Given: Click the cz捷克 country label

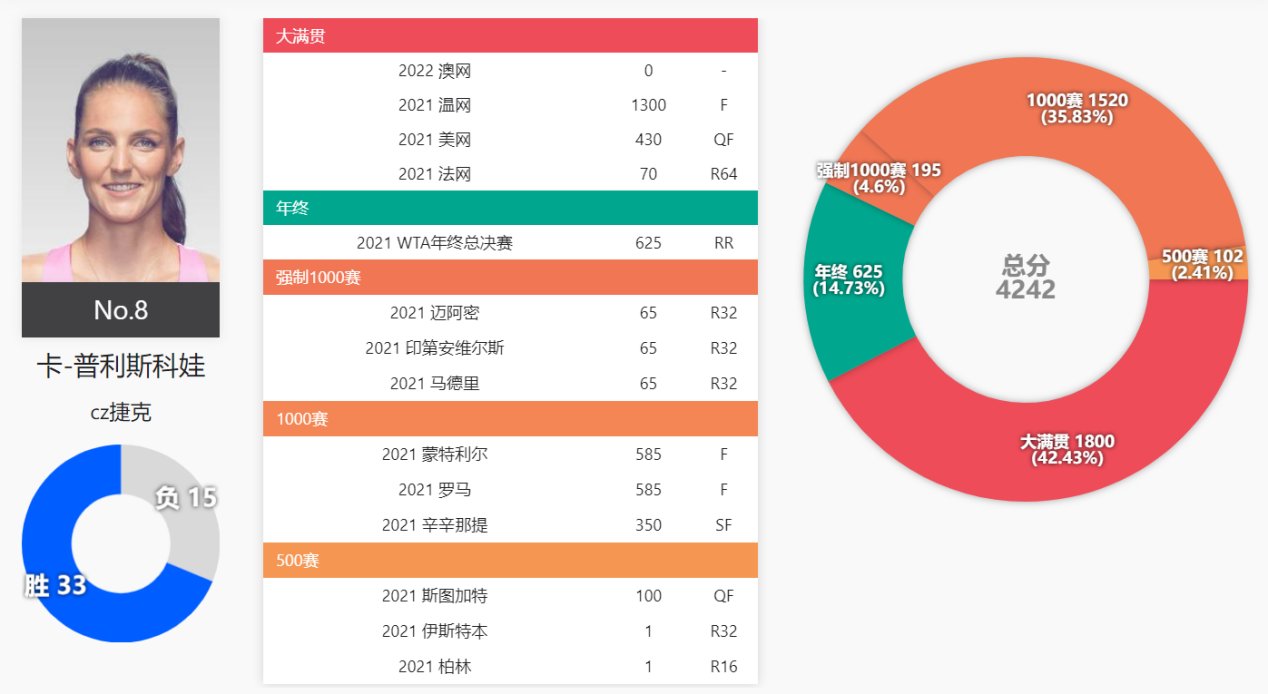Looking at the screenshot, I should 121,412.
